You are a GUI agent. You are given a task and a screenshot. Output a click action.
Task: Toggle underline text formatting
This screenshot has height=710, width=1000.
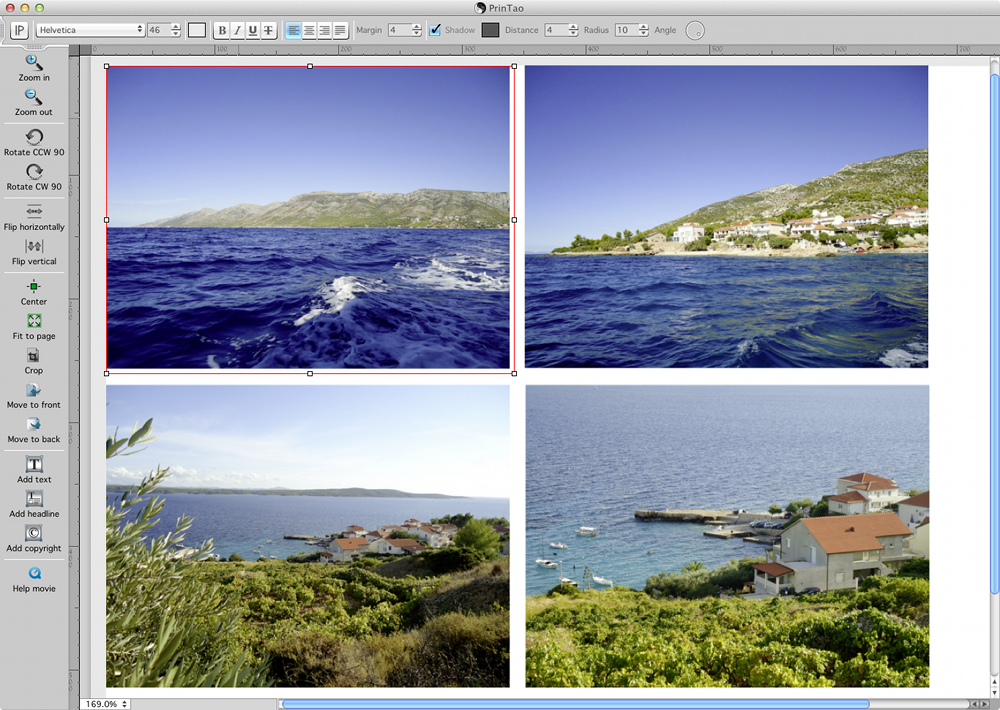(x=253, y=30)
